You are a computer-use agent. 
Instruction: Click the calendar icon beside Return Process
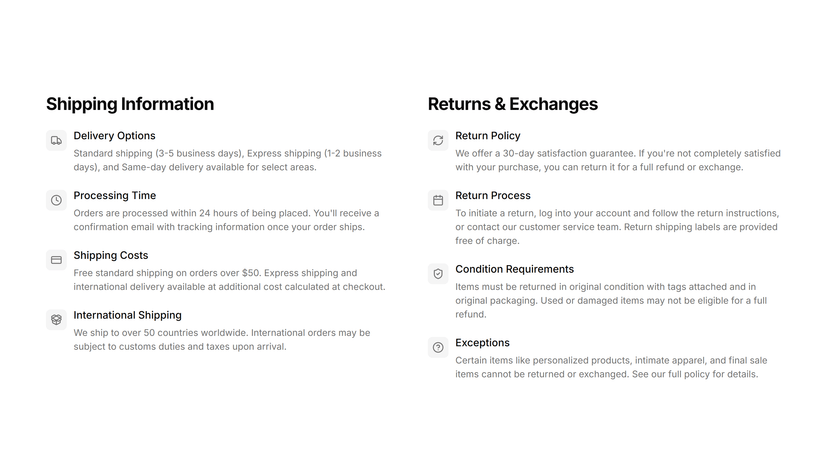pos(438,200)
